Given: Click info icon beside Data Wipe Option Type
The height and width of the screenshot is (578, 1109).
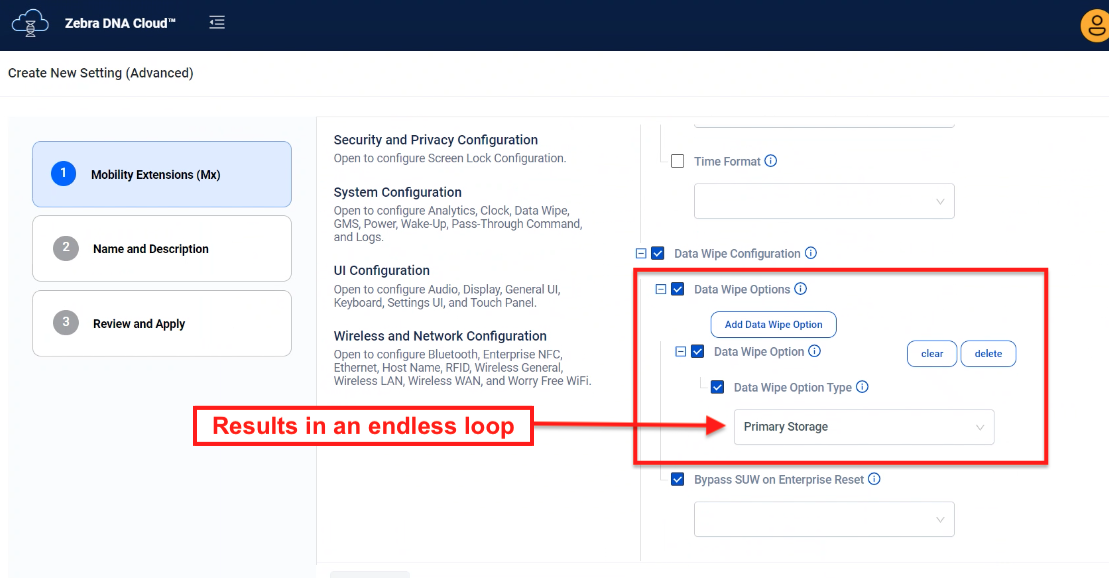Looking at the screenshot, I should click(x=862, y=387).
